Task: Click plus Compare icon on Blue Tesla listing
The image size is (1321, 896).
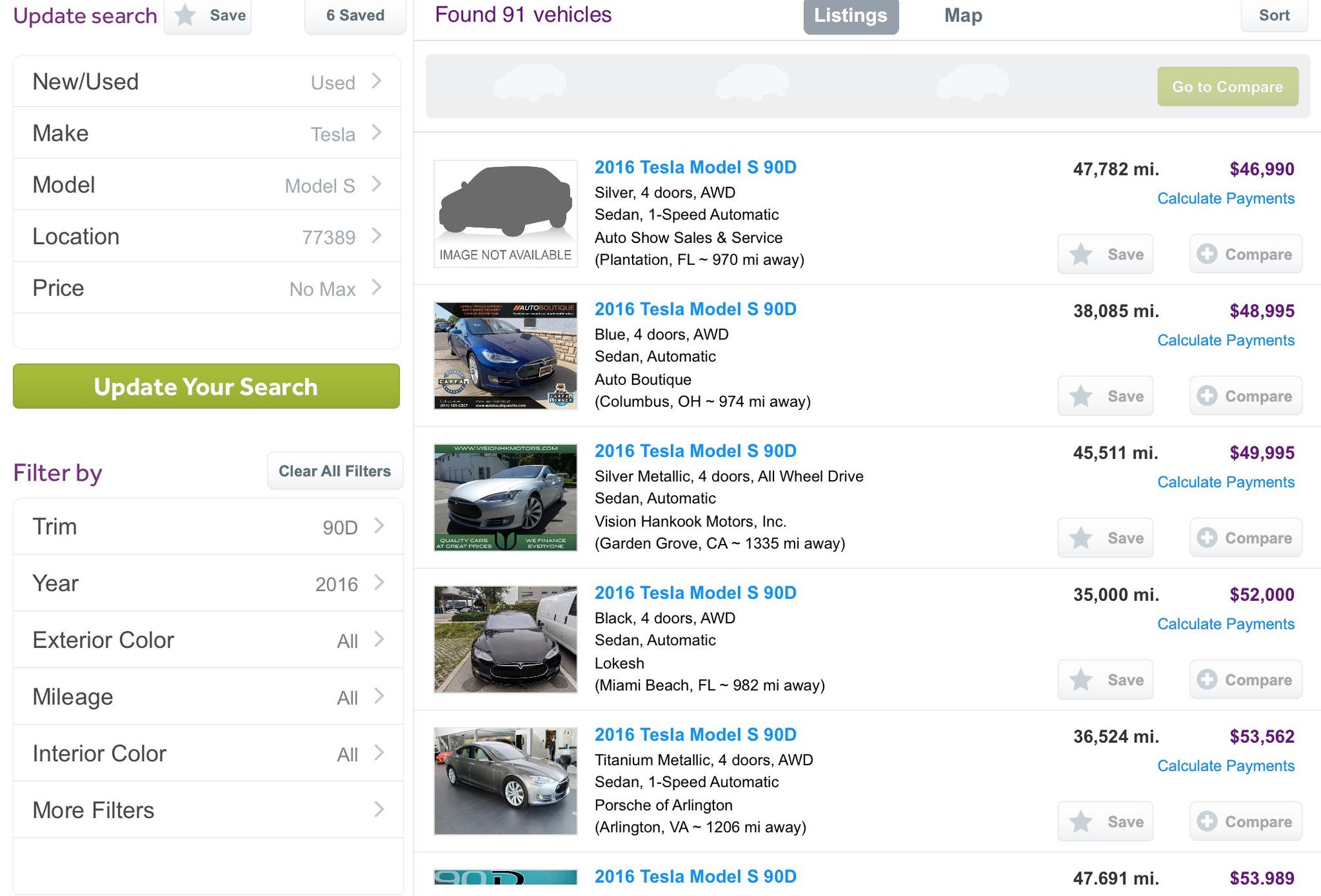Action: pos(1207,396)
